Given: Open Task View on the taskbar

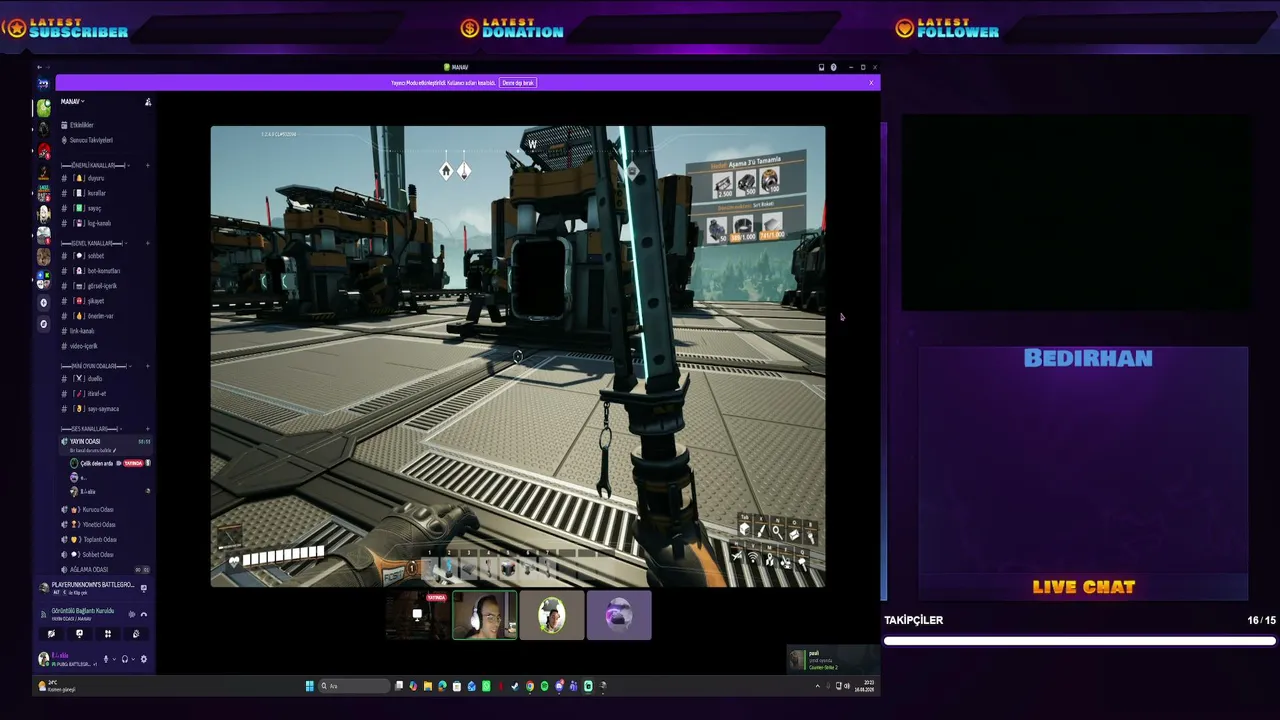Looking at the screenshot, I should (399, 686).
